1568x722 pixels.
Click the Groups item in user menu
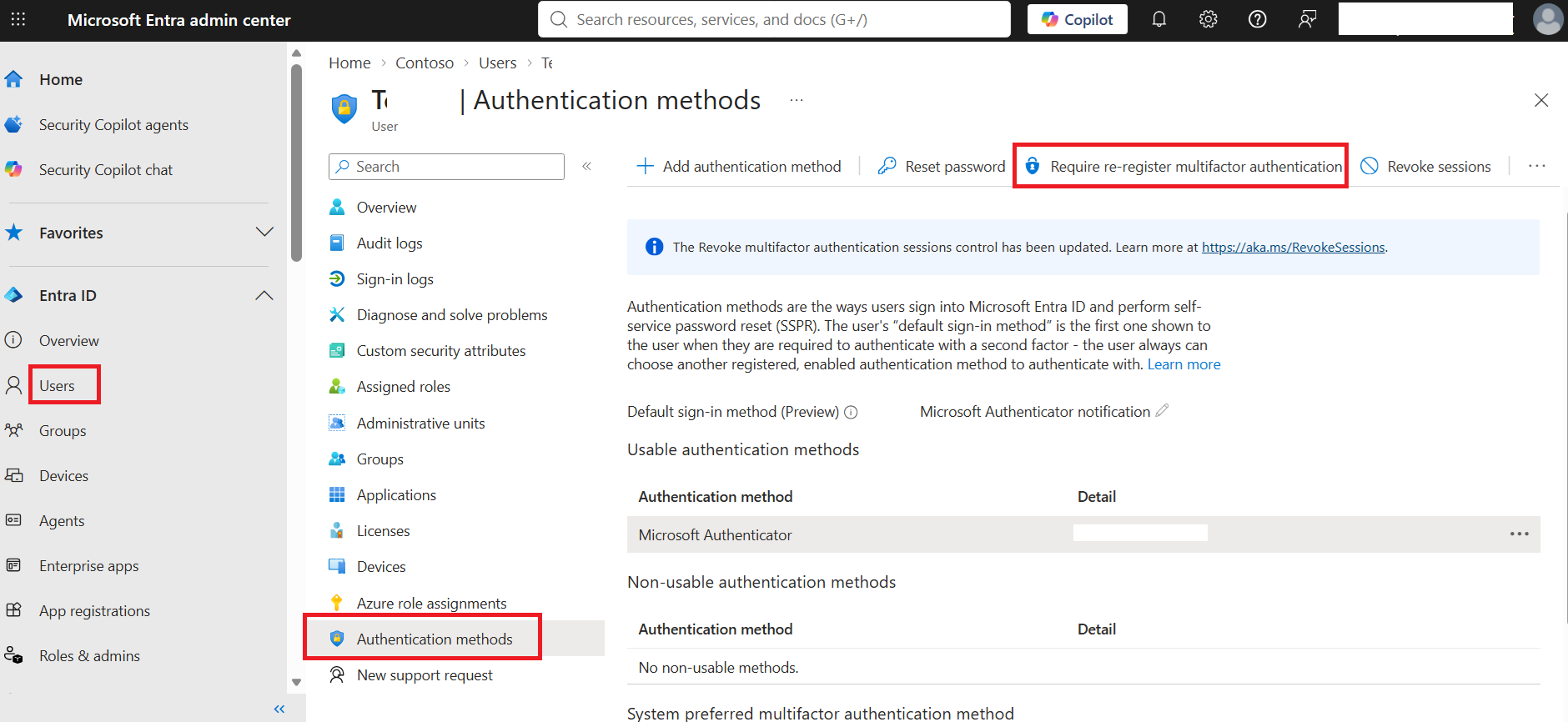pyautogui.click(x=379, y=459)
